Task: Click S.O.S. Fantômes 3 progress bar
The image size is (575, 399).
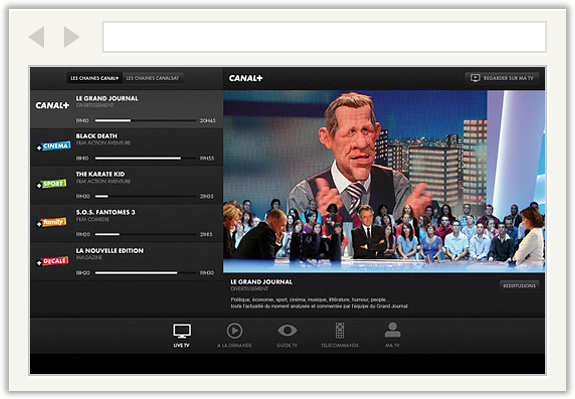Action: coord(146,234)
